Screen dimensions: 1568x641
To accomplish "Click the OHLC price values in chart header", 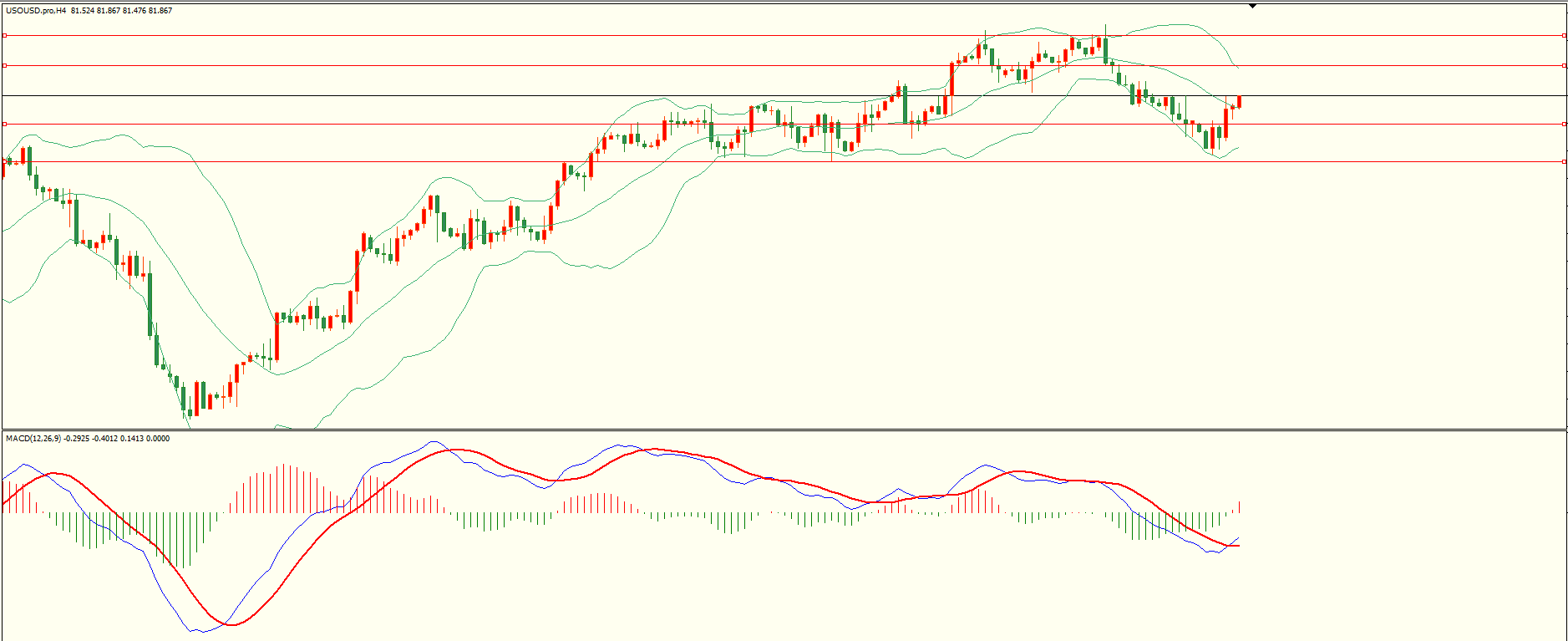I will point(122,11).
